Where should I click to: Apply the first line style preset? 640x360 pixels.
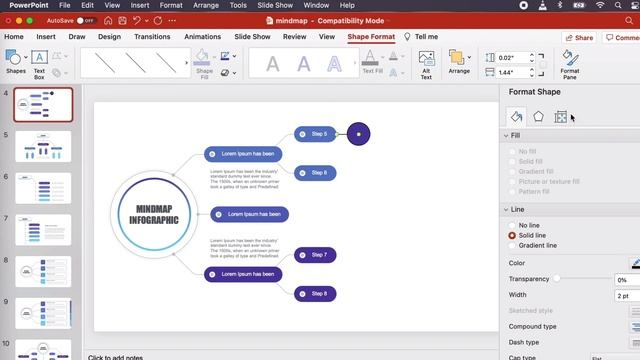point(105,63)
